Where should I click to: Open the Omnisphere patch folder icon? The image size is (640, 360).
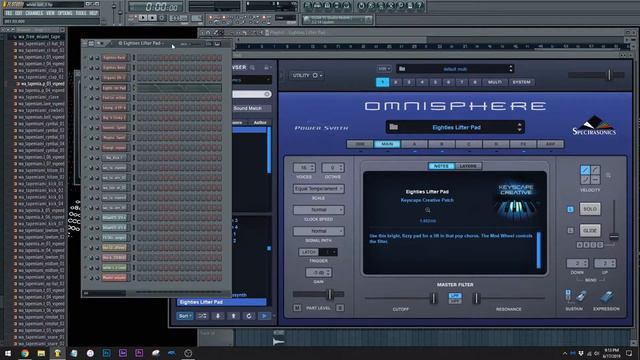[x=393, y=127]
